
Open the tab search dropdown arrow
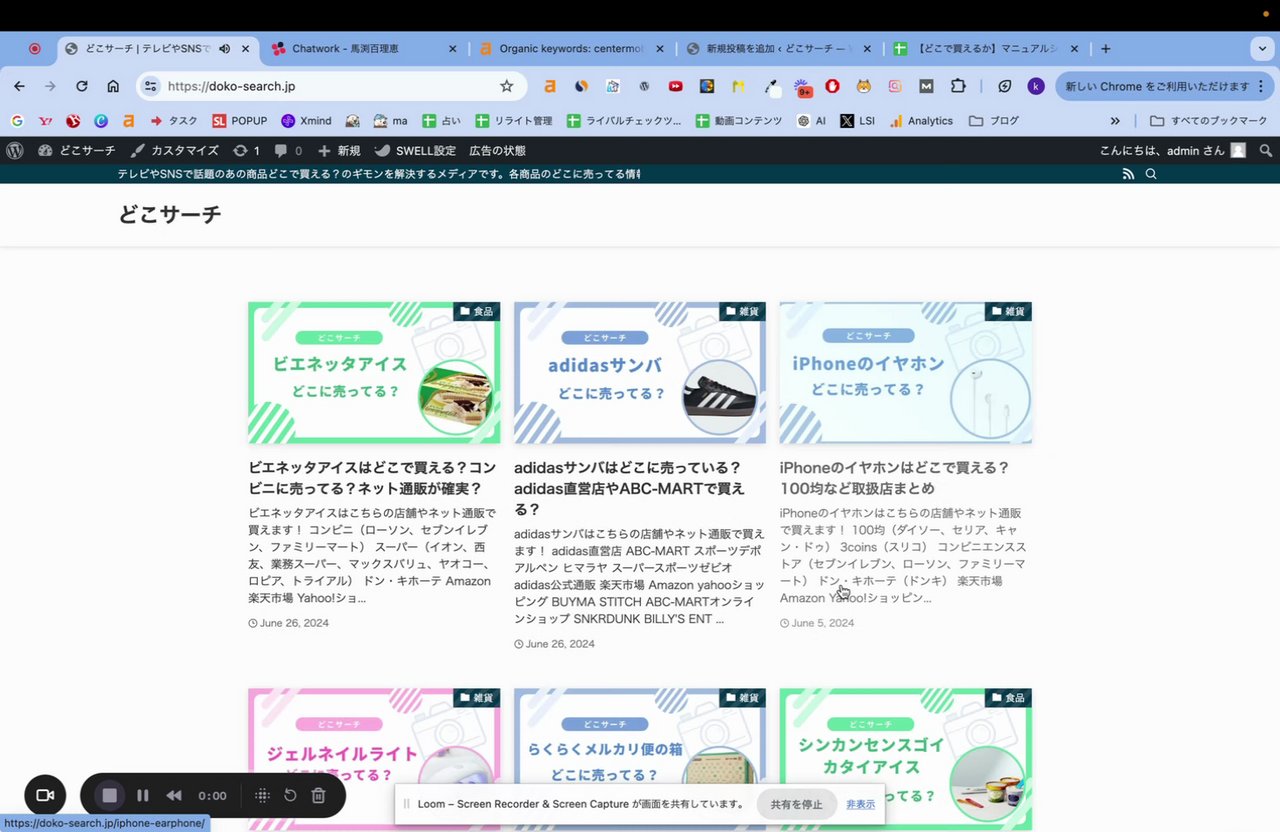[x=1261, y=48]
